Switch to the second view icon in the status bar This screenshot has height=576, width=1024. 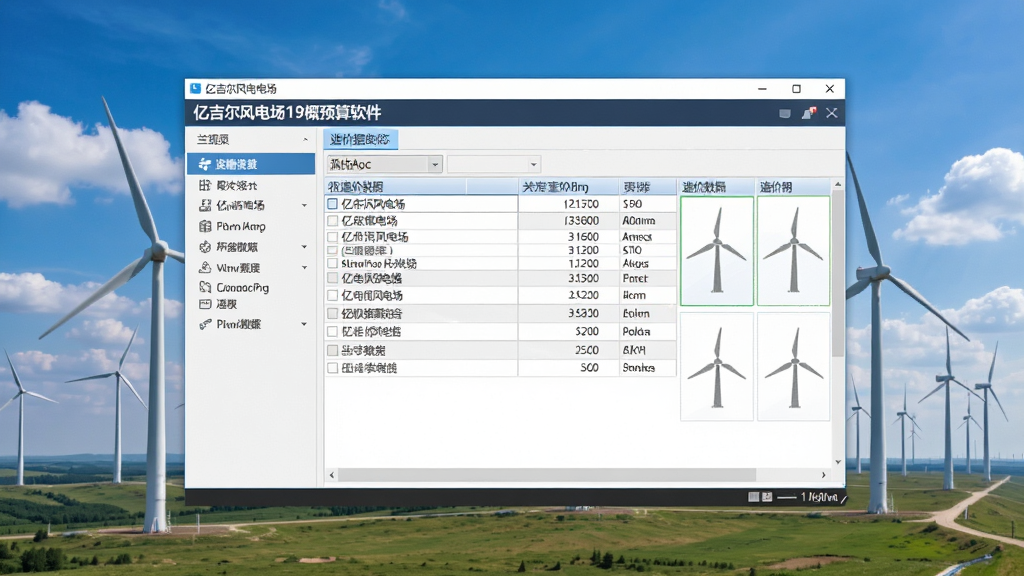[767, 497]
